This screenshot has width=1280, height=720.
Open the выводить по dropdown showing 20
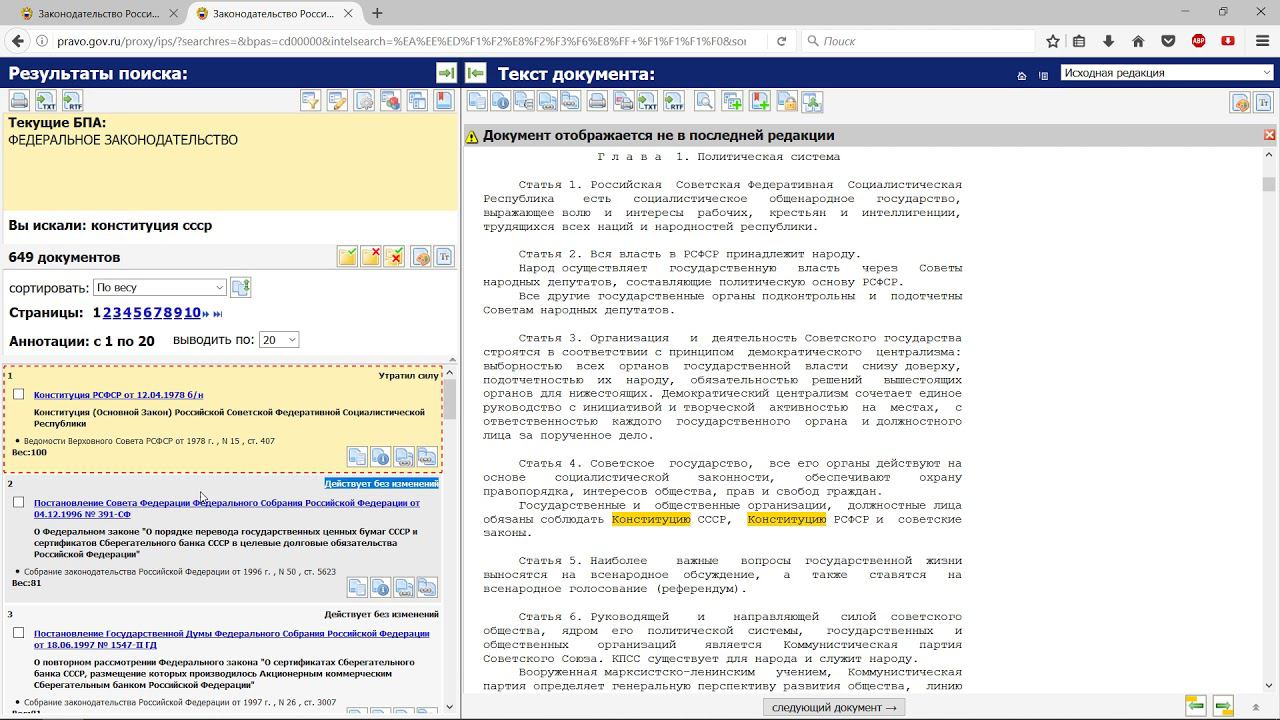278,340
